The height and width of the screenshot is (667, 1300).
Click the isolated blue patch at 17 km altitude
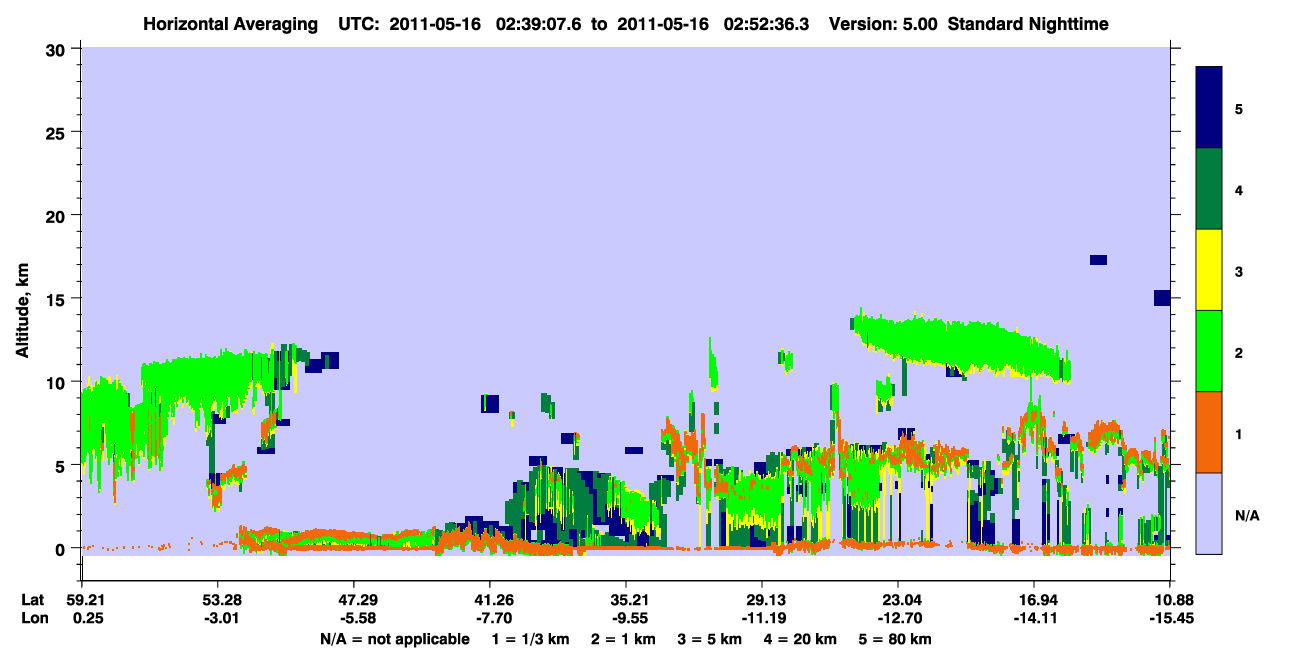(1098, 260)
